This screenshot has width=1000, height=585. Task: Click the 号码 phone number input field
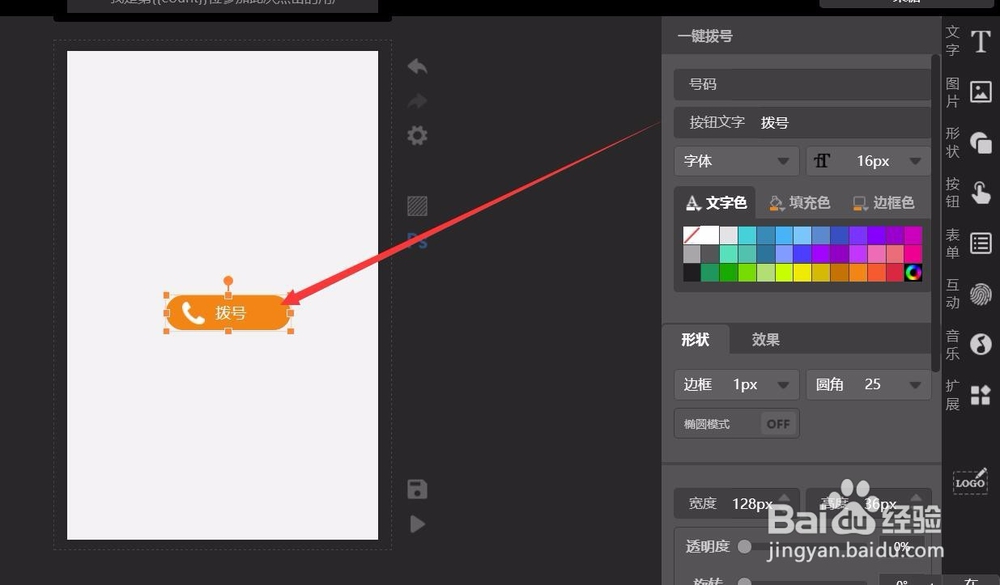800,83
